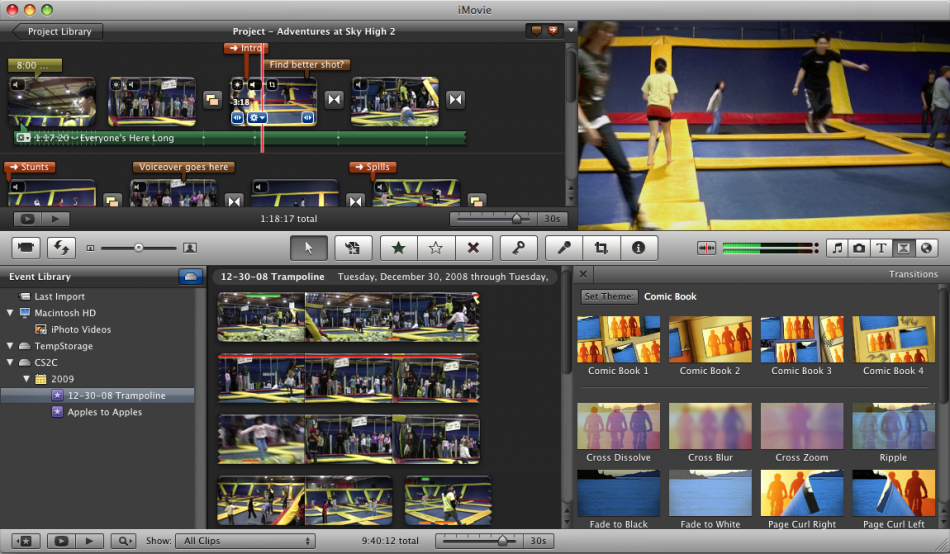Select the 12-30-08 Trampoline event
Image resolution: width=950 pixels, height=554 pixels.
pos(116,395)
